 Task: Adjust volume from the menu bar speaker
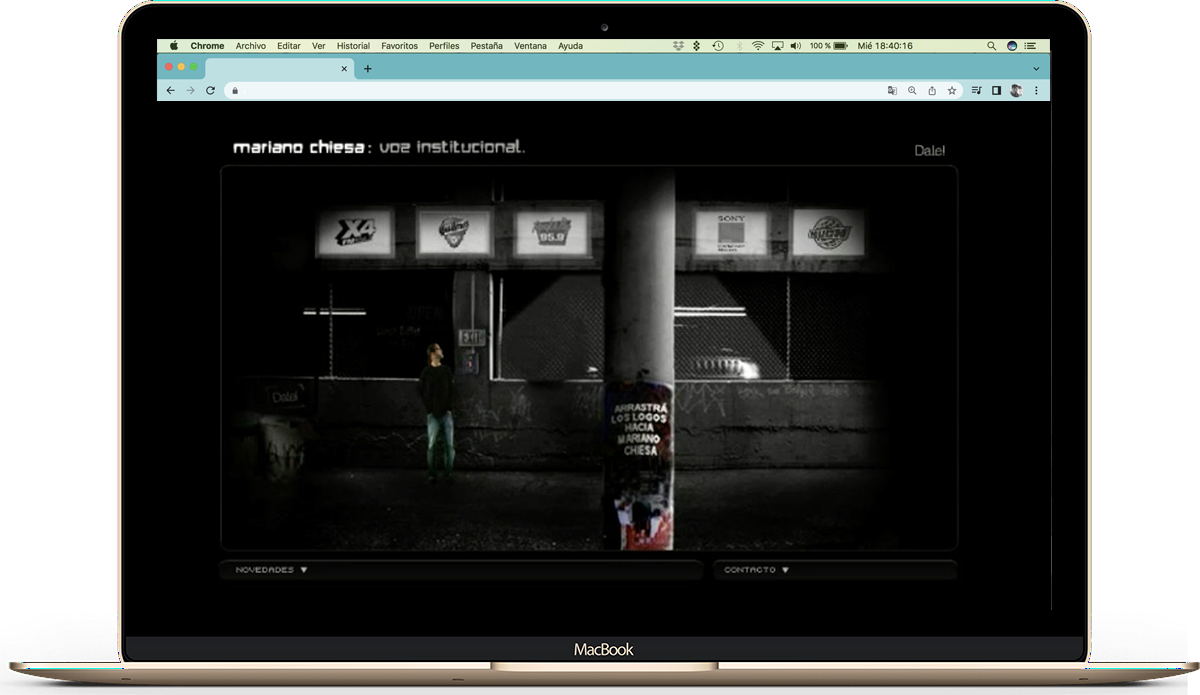(795, 46)
